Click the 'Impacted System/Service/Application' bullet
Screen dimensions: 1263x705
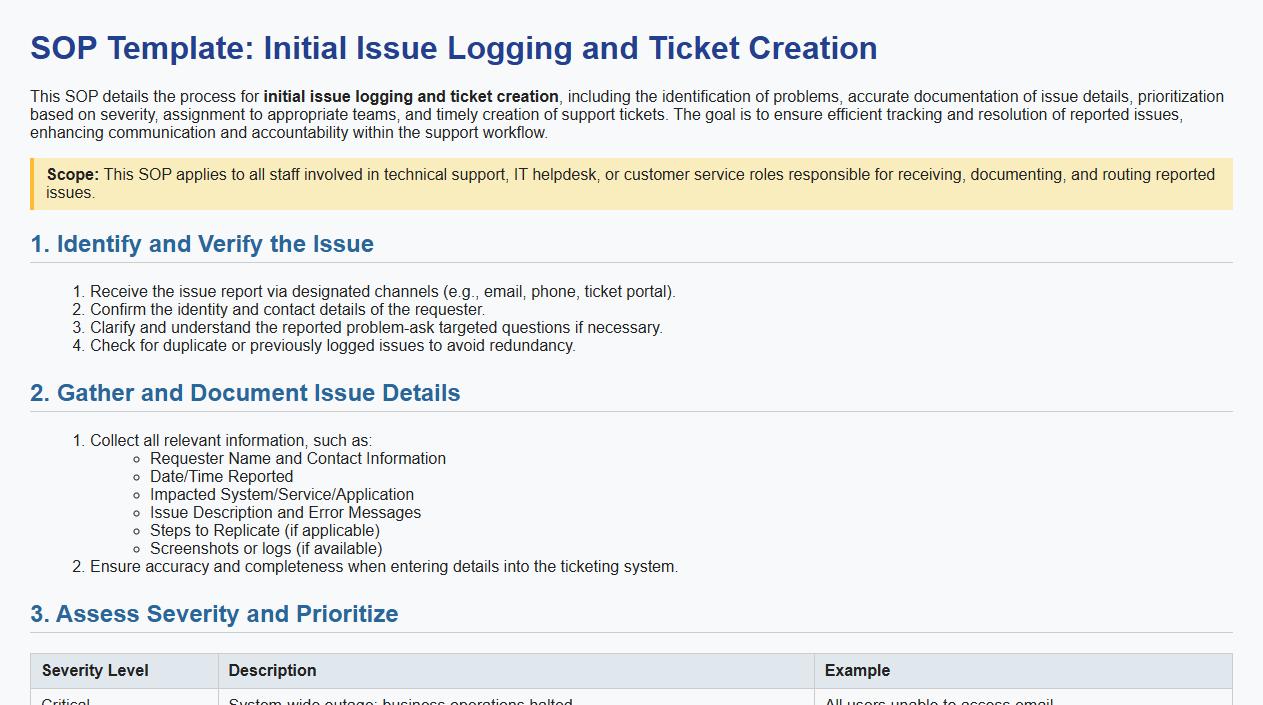[x=282, y=495]
